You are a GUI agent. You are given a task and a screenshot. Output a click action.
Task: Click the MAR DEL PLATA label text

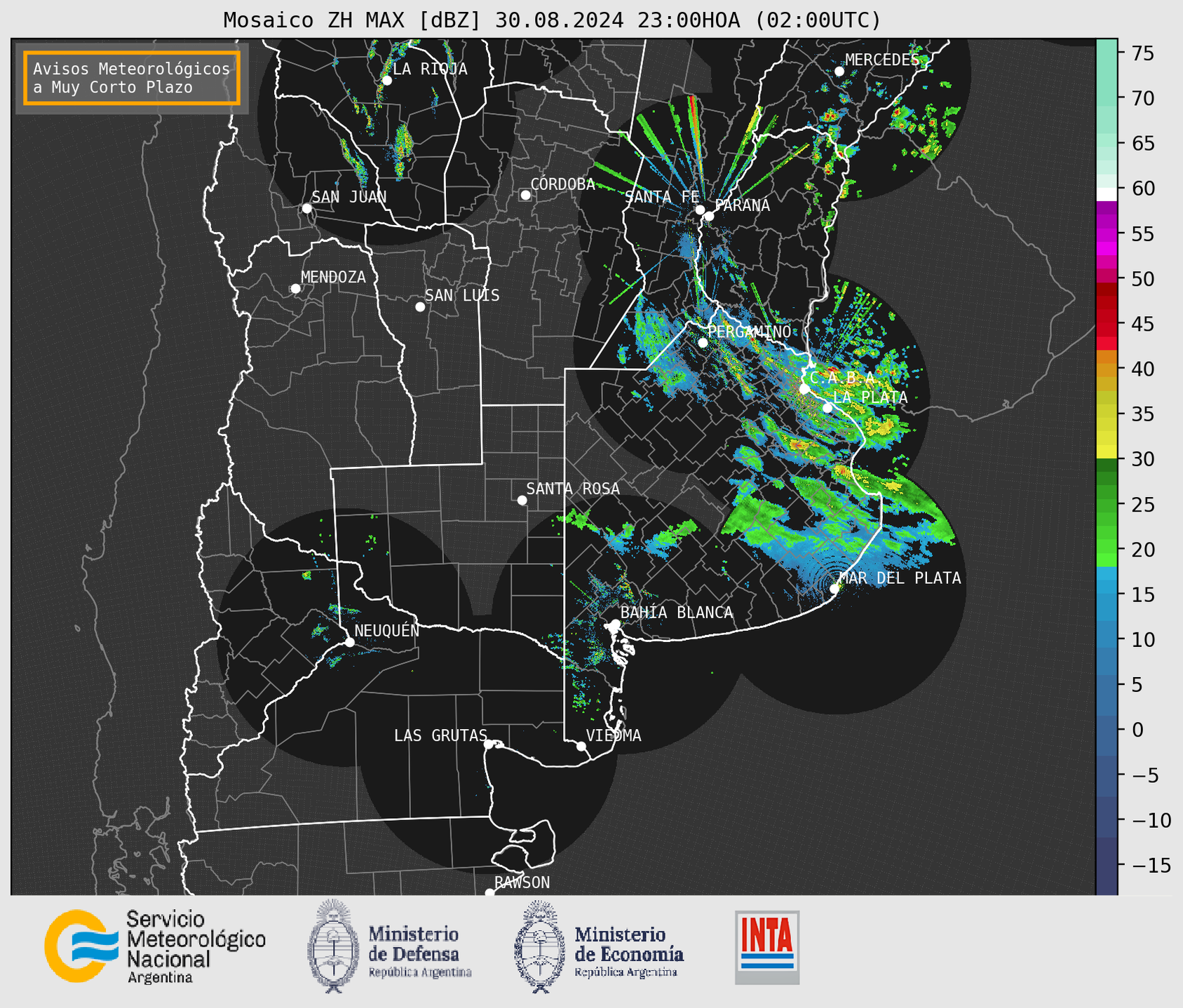coord(900,578)
